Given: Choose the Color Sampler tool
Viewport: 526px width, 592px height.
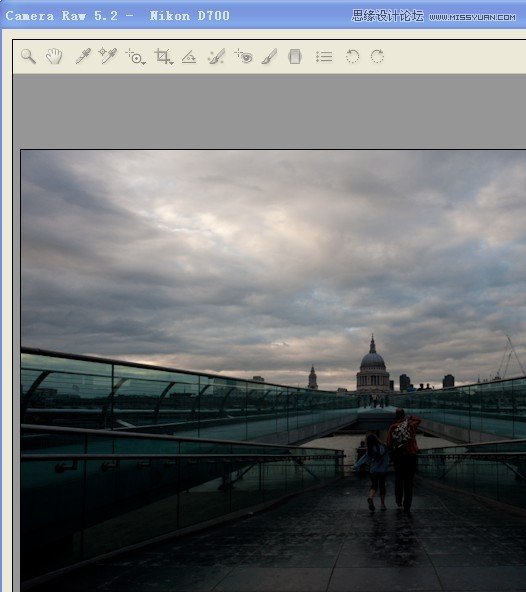Looking at the screenshot, I should 108,56.
